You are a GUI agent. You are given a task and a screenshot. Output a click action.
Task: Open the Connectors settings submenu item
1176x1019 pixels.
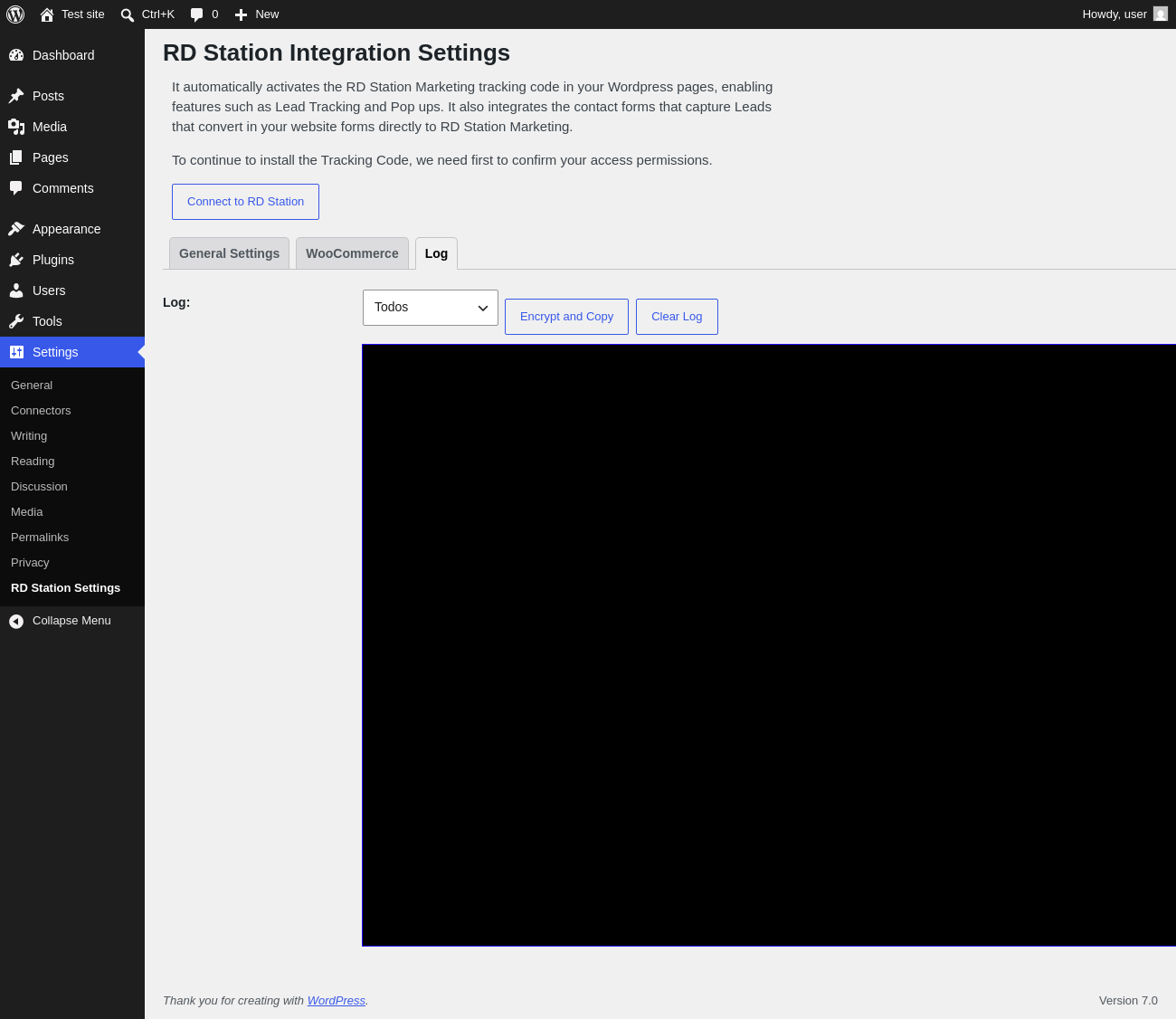[41, 411]
